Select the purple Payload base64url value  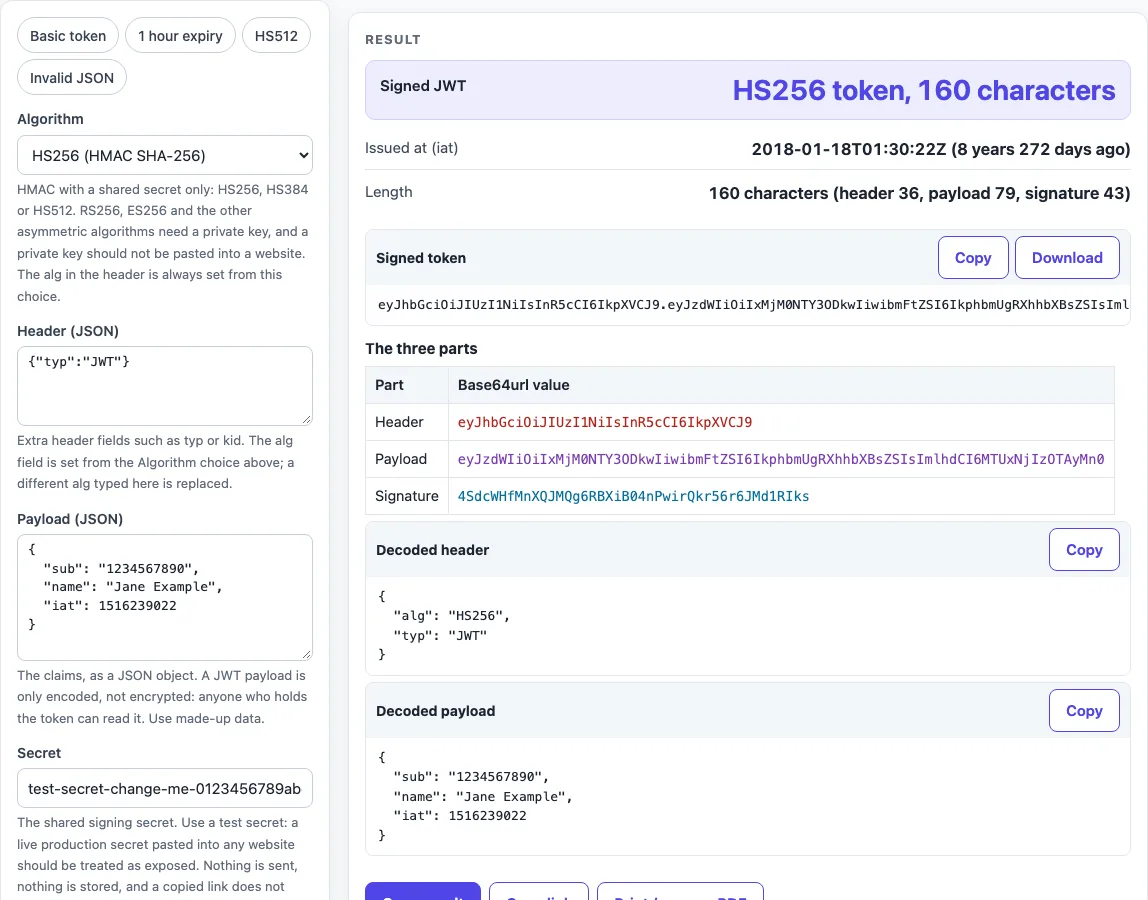[780, 460]
